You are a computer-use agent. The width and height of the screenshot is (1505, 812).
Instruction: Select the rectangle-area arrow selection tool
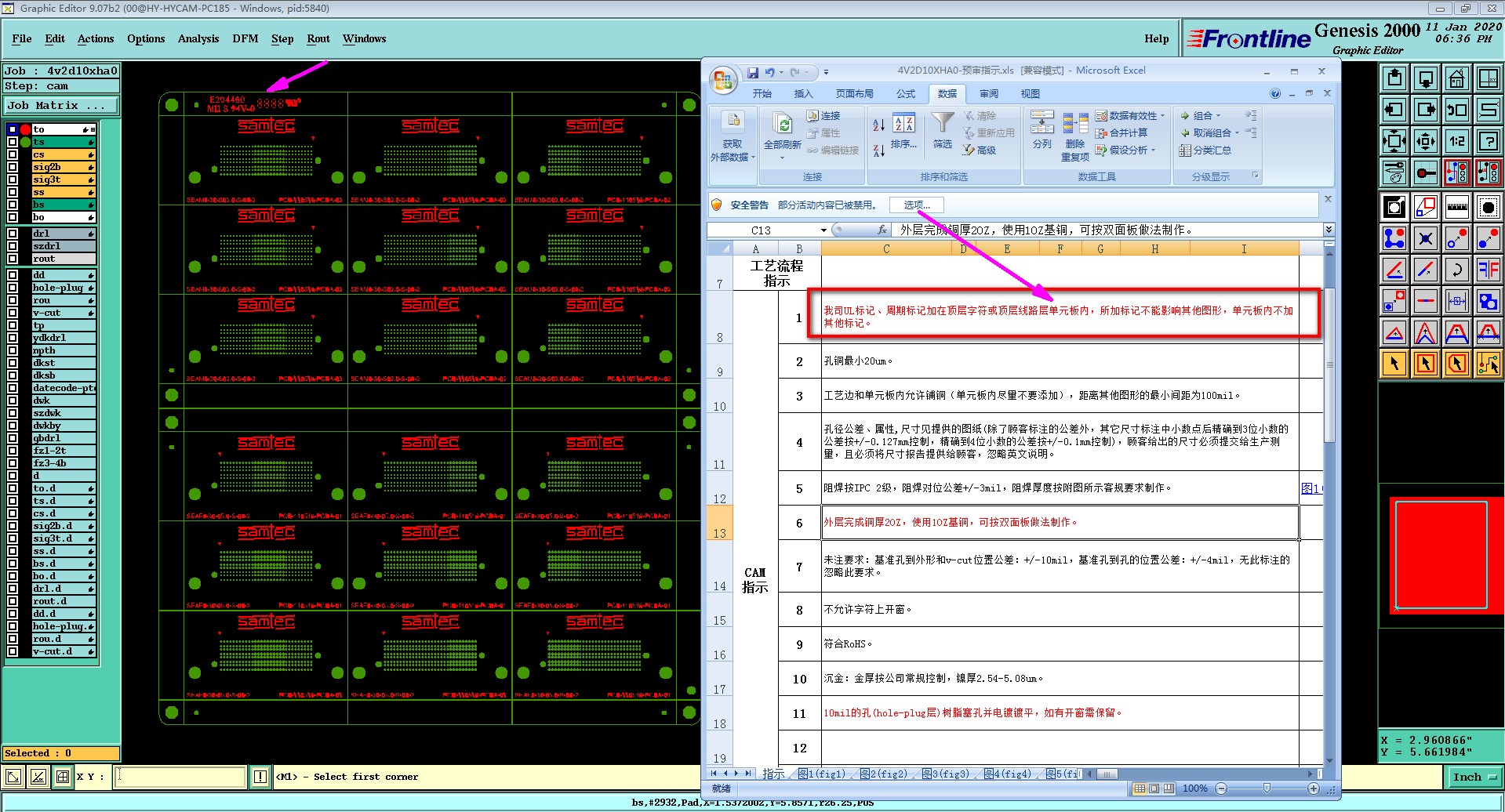[1425, 364]
